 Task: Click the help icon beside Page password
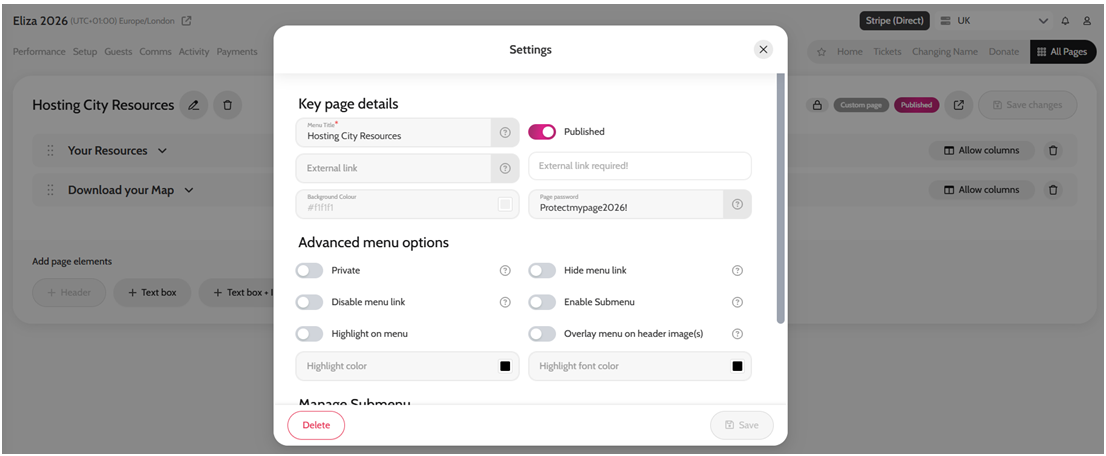737,204
